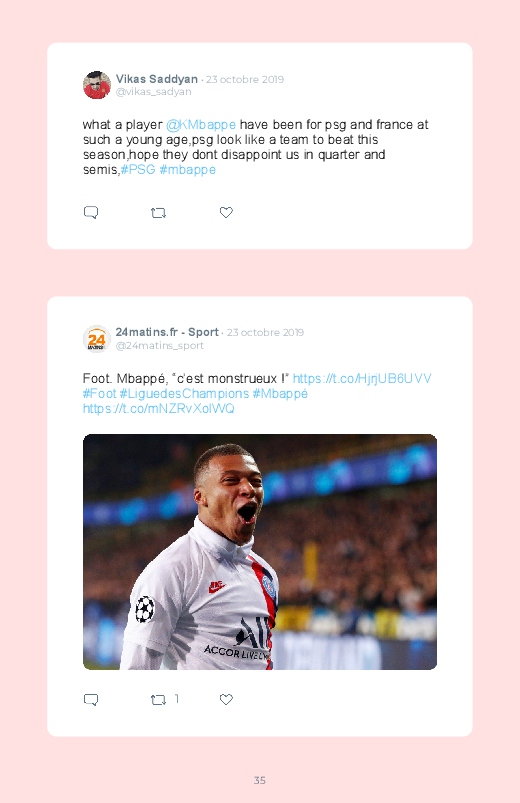Viewport: 520px width, 803px height.
Task: Retweet the Vikas Saddyan tweet
Action: pyautogui.click(x=158, y=213)
